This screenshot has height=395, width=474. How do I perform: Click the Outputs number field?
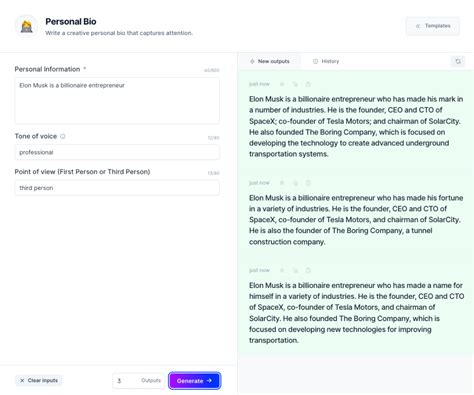point(138,381)
